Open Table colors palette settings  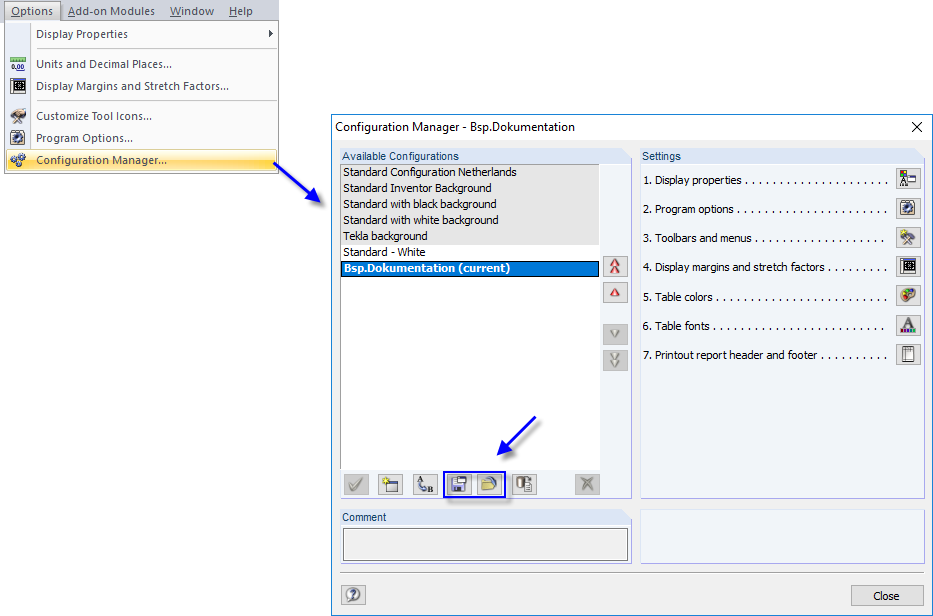coord(908,295)
